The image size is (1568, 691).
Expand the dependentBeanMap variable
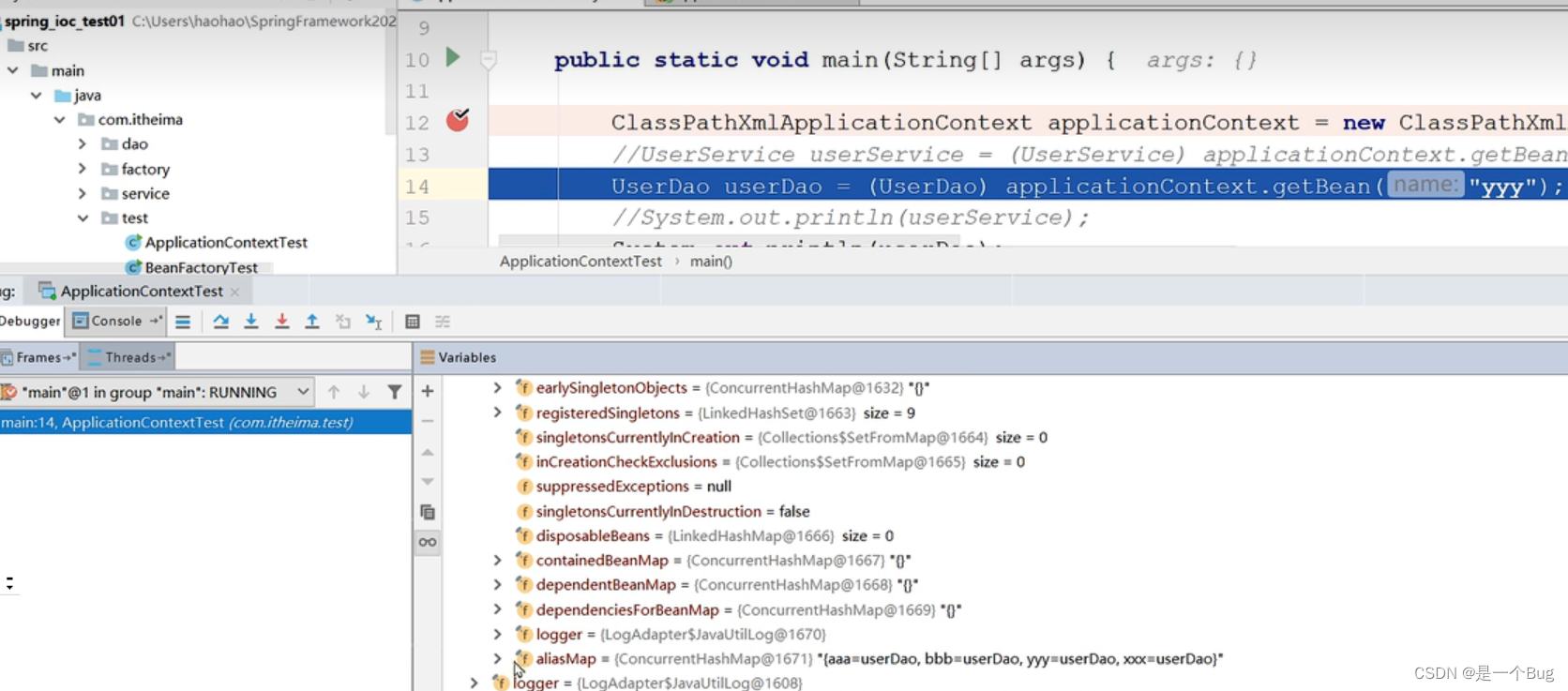tap(498, 584)
